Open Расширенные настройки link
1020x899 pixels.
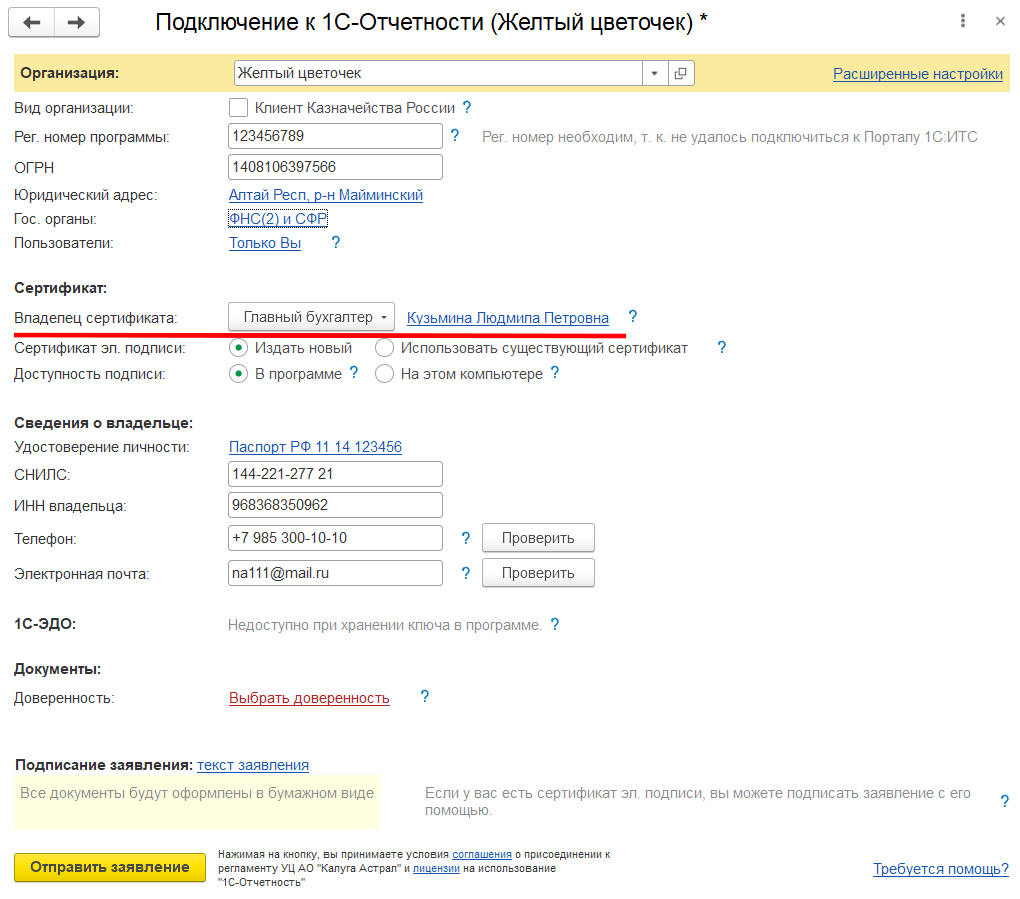pyautogui.click(x=917, y=74)
